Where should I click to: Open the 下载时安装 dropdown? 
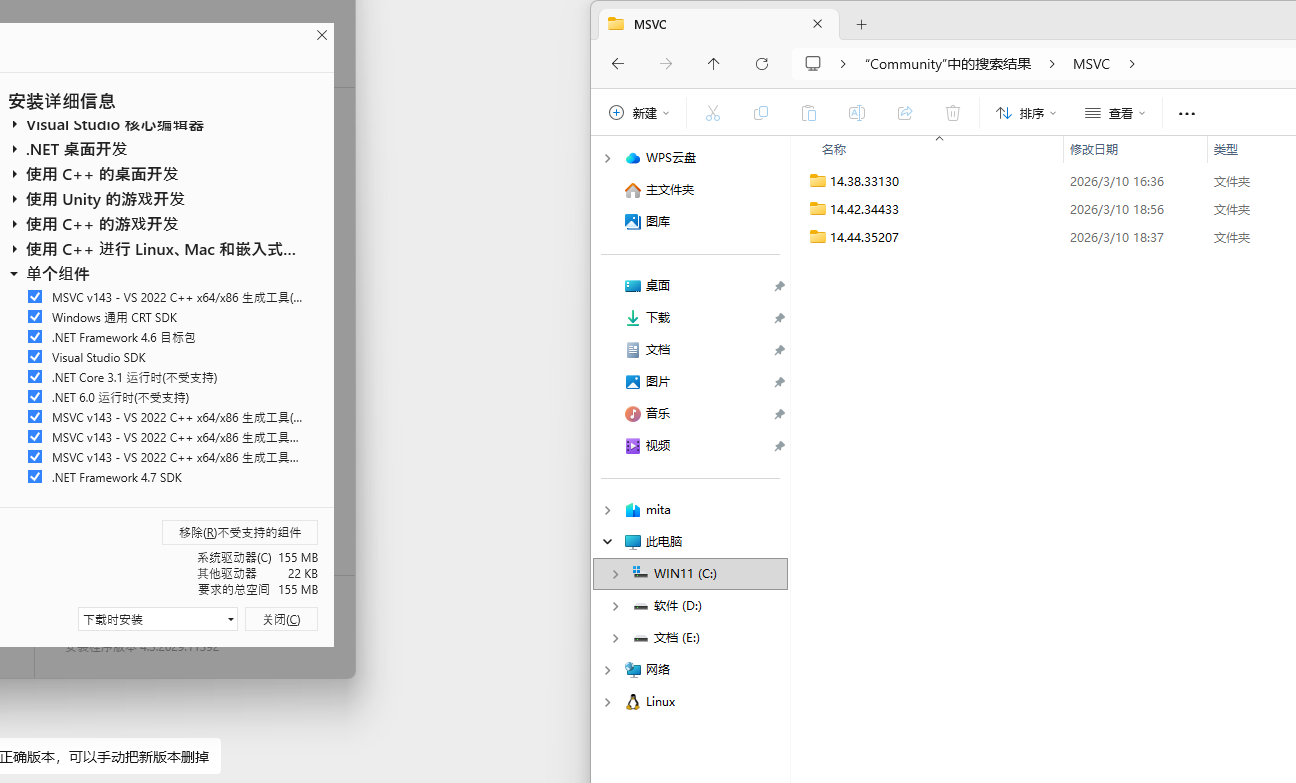158,619
